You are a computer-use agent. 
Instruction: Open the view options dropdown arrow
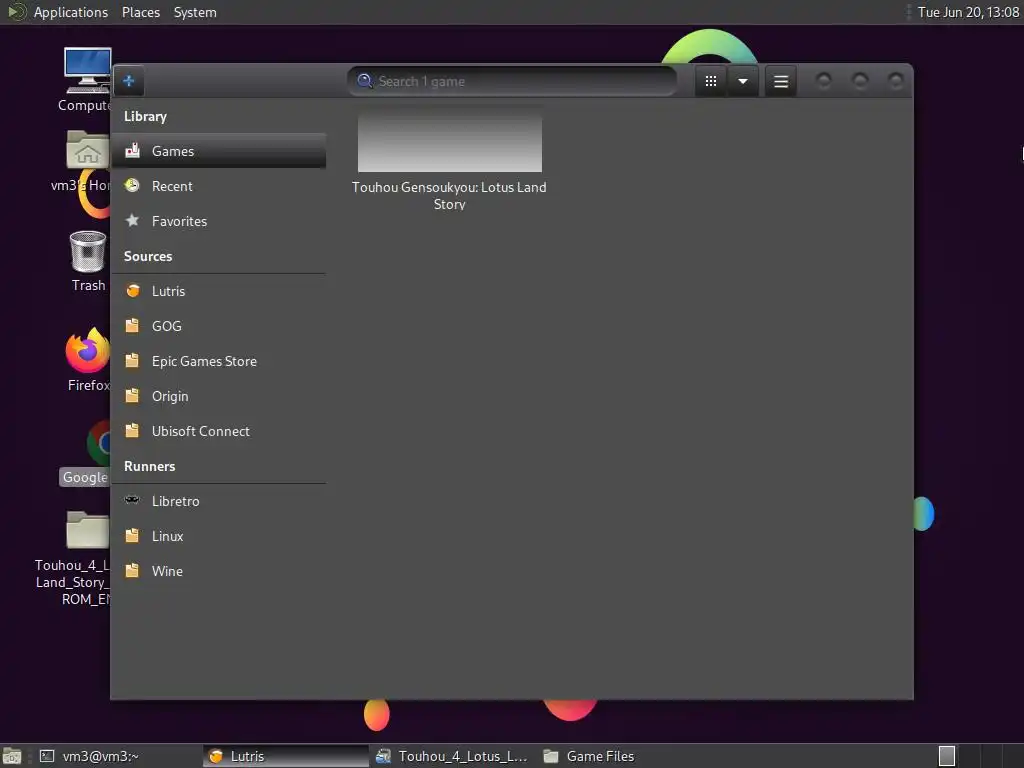tap(743, 82)
